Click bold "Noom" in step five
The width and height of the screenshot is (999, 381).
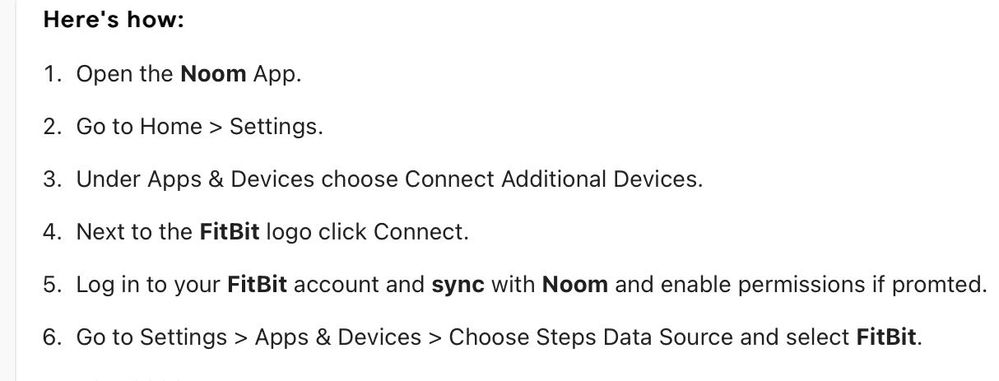[x=575, y=284]
